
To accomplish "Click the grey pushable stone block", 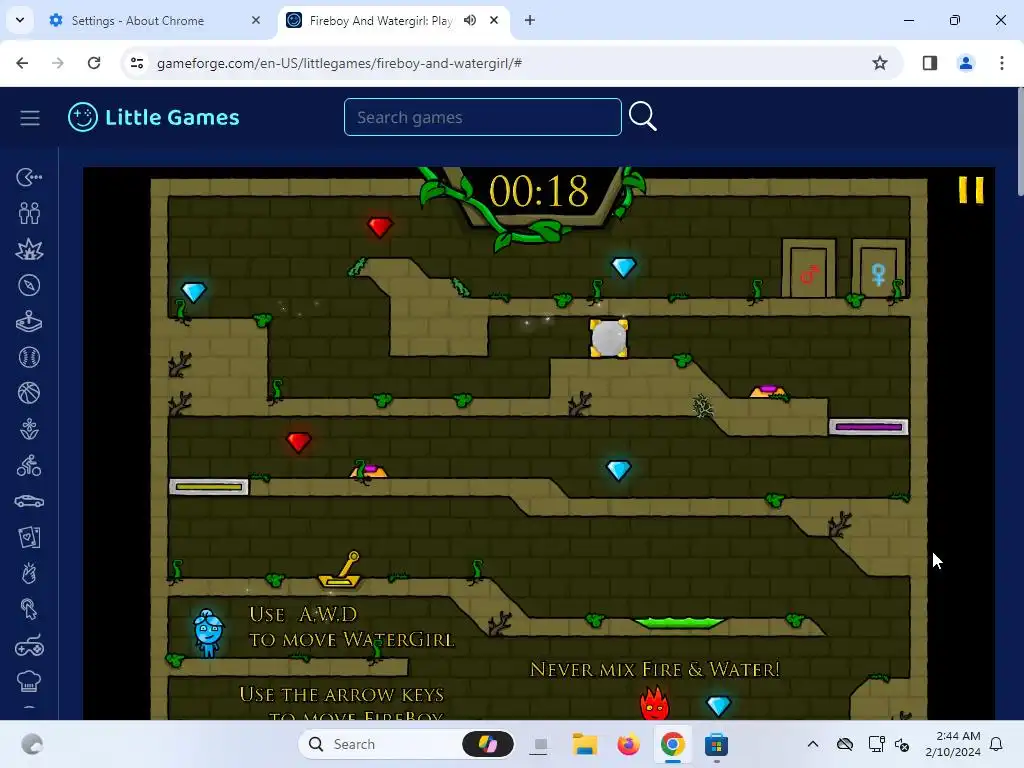I will (609, 338).
